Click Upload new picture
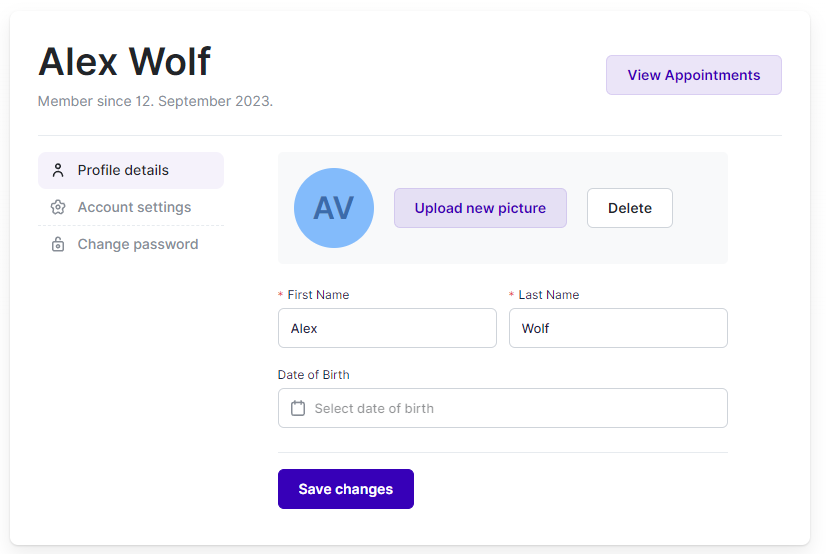Screen dimensions: 826x554 (480, 208)
